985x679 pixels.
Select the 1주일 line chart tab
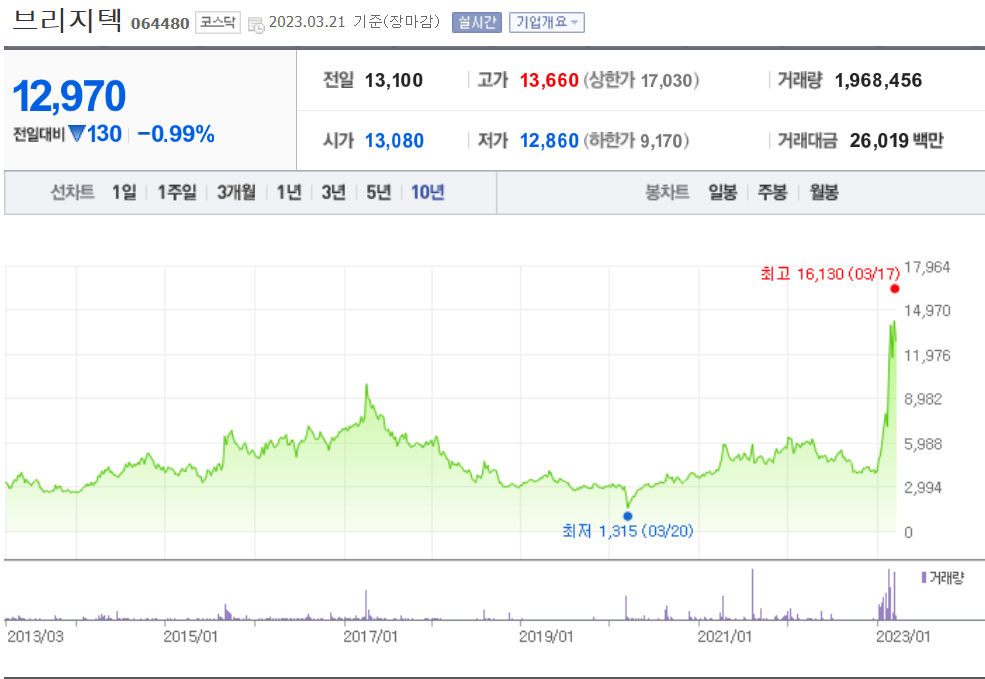click(x=177, y=192)
